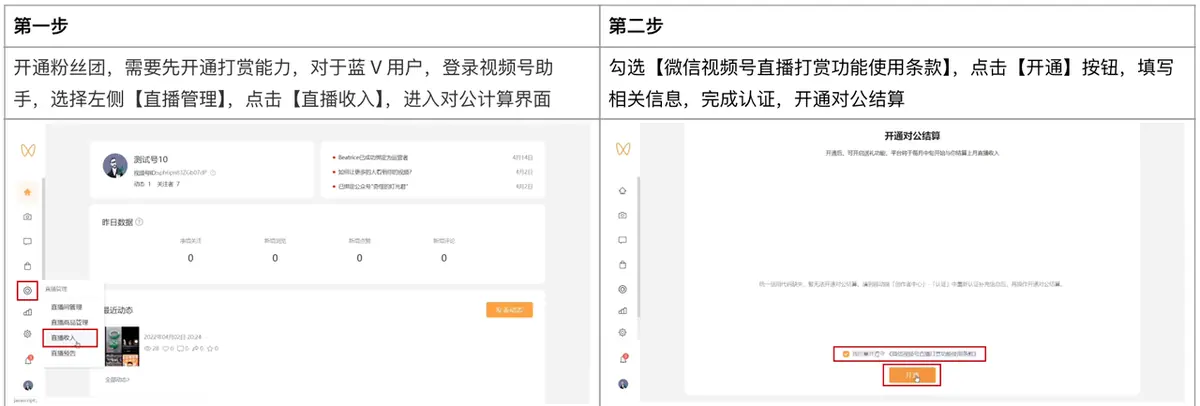This screenshot has width=1200, height=406.
Task: Click the live management icon in the second-step sidebar
Action: point(623,288)
